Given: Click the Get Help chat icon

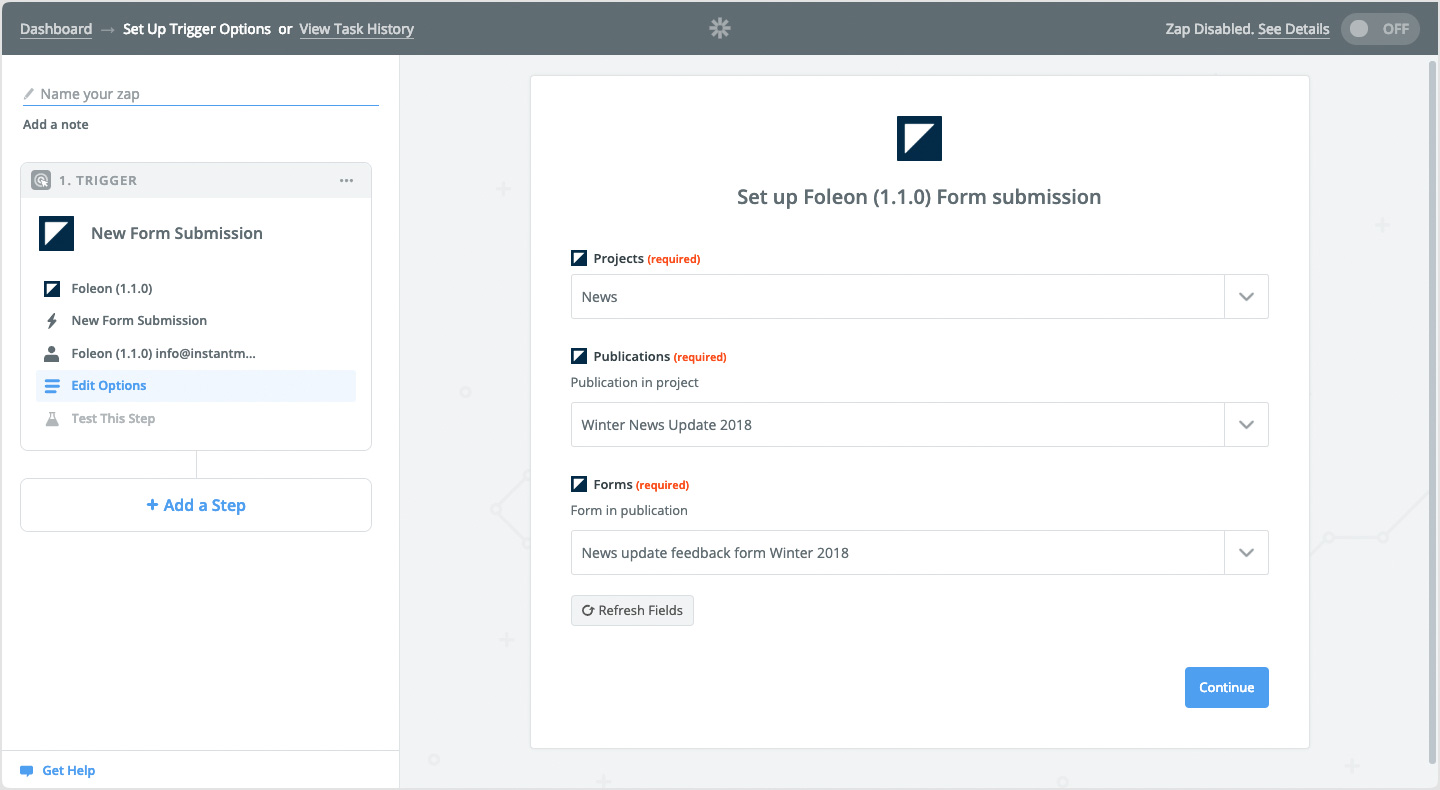Looking at the screenshot, I should [27, 771].
